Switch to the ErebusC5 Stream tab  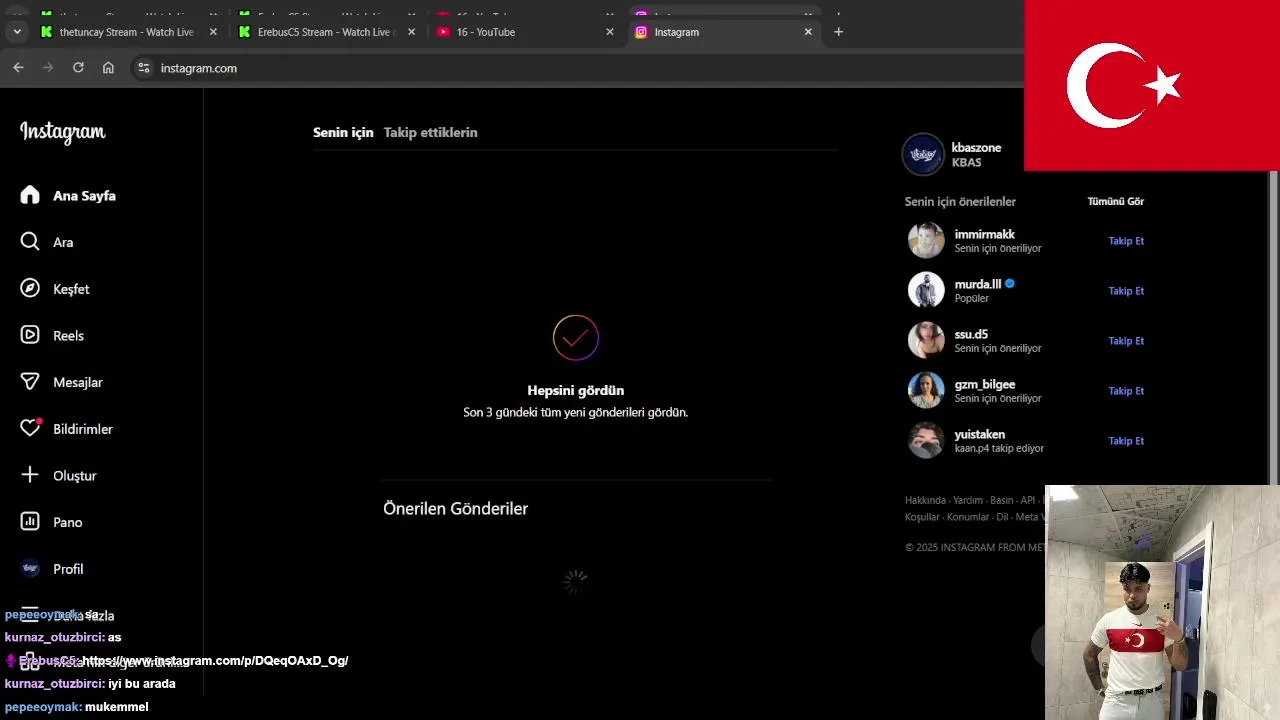point(326,32)
